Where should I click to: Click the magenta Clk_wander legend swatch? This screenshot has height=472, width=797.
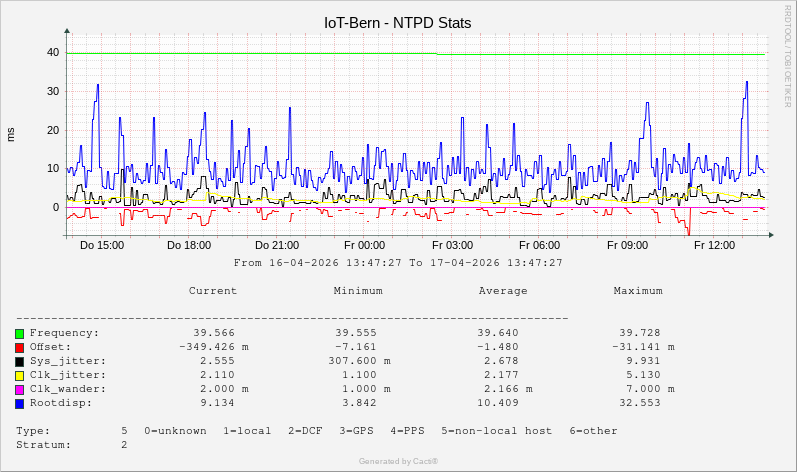click(x=20, y=389)
